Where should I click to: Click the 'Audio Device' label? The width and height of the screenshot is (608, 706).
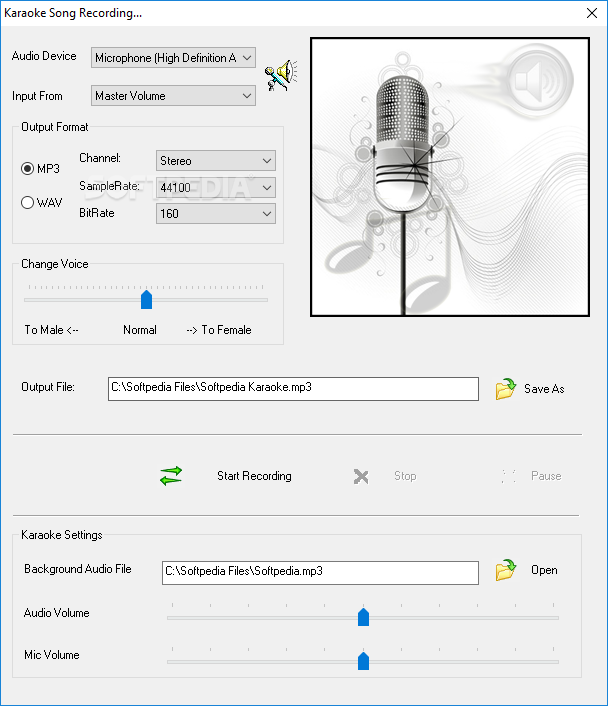point(44,56)
